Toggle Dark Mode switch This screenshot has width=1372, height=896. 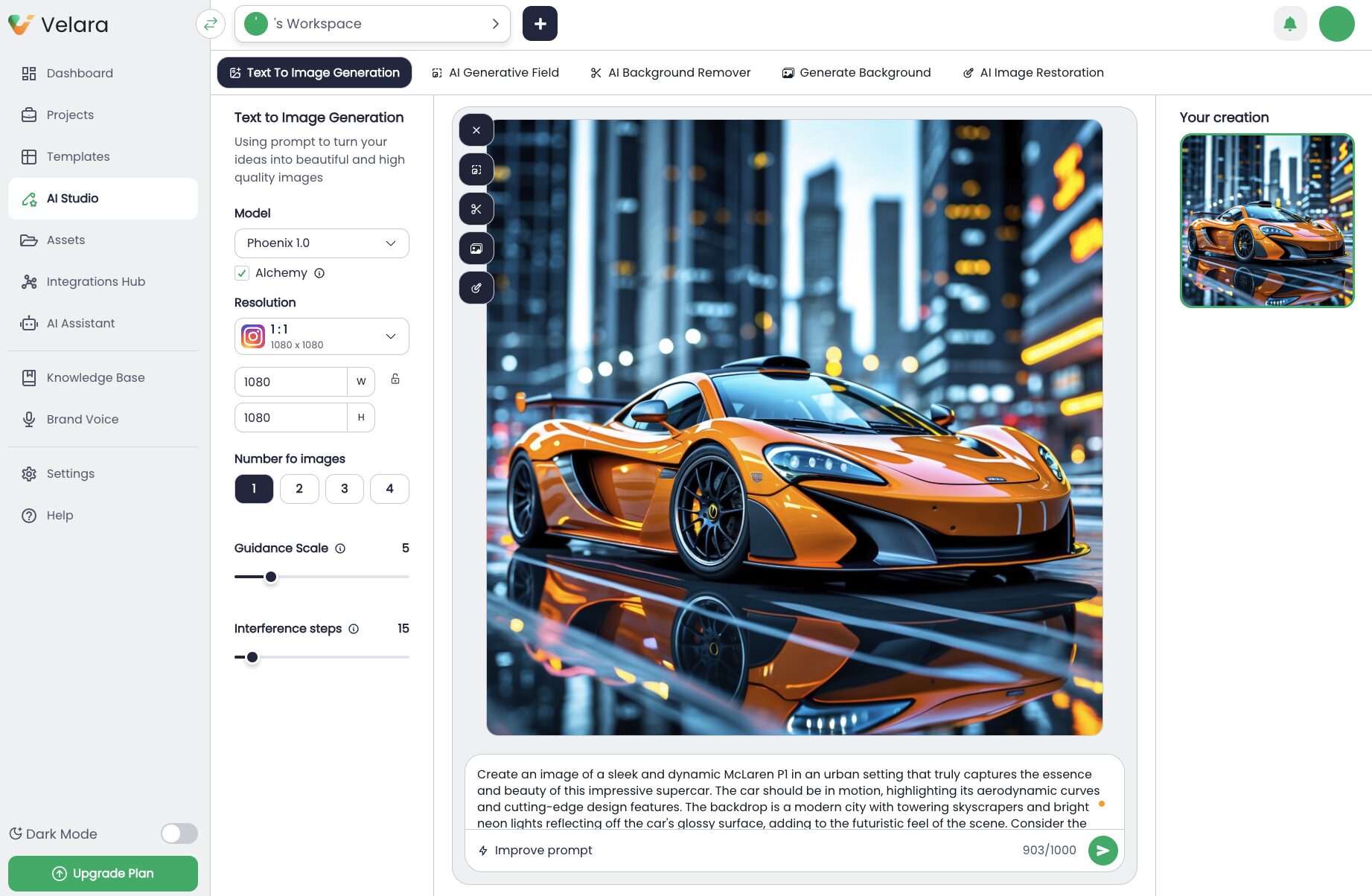[x=179, y=833]
